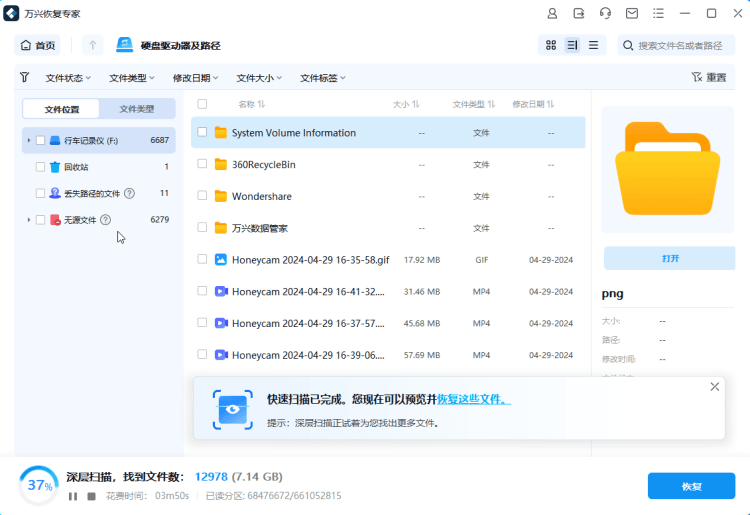This screenshot has height=515, width=750.
Task: Switch to grid thumbnail view
Action: pyautogui.click(x=551, y=45)
